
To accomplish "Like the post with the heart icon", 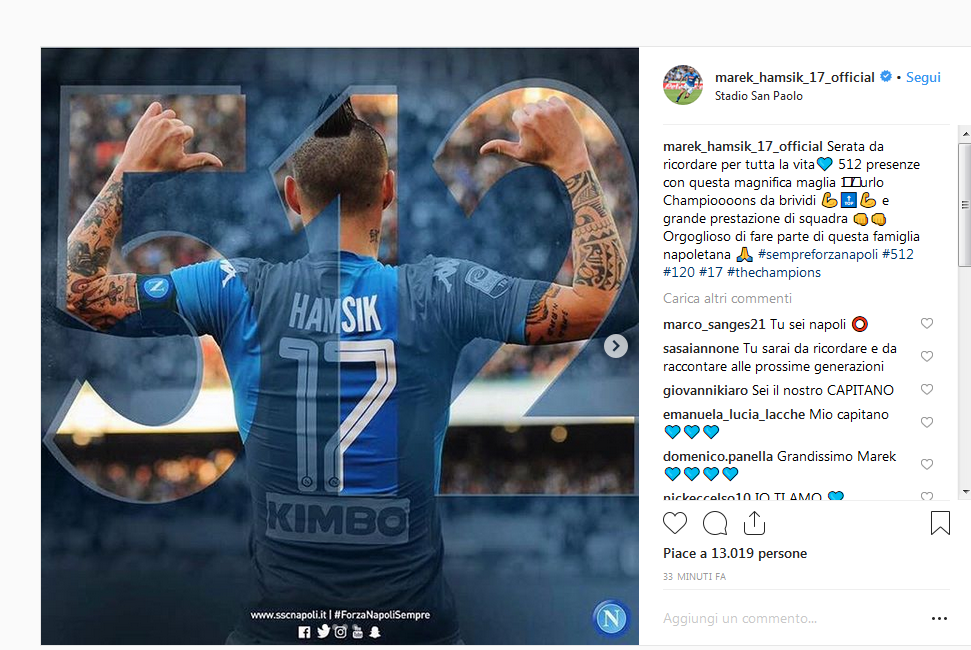I will [x=675, y=523].
